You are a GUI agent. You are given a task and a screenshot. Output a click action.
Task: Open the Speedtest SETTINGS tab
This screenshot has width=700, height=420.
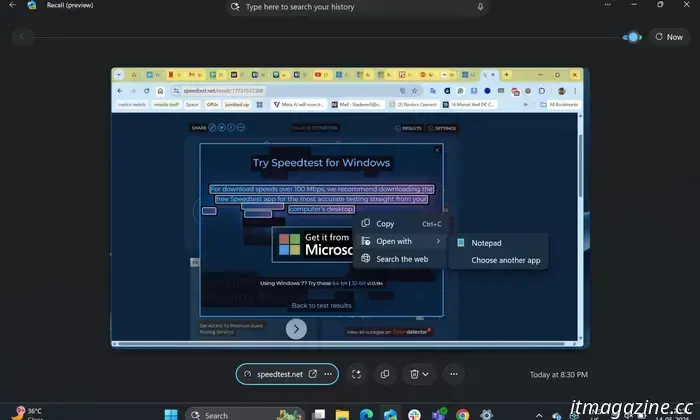442,128
